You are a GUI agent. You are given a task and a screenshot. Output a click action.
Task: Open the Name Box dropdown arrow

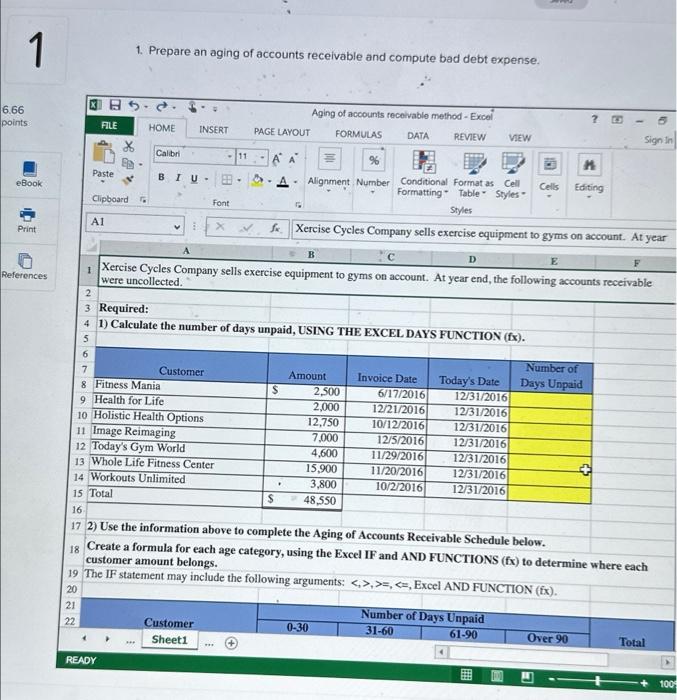177,227
